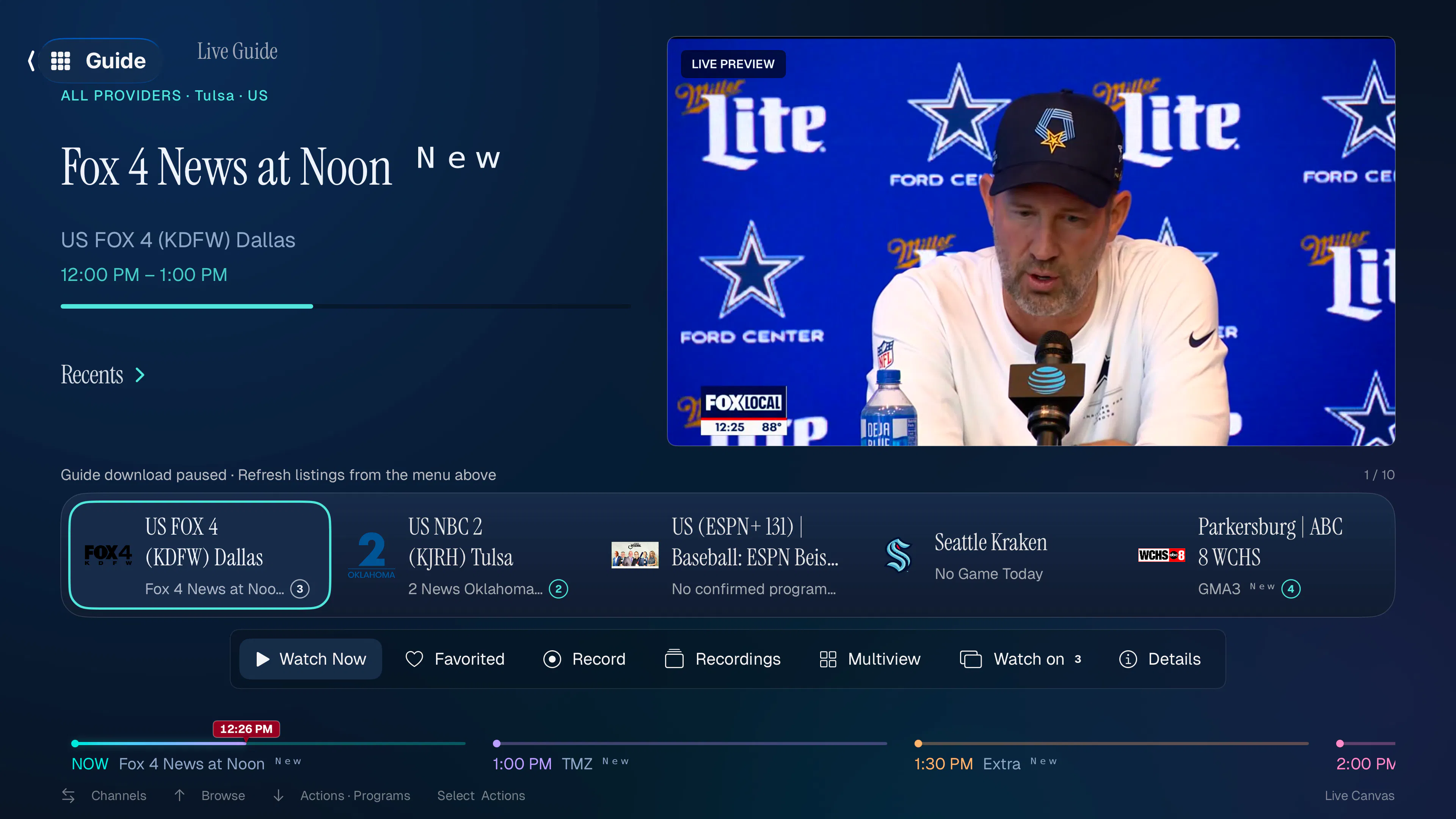Screen dimensions: 1456x819
Task: Click the Watch on screens icon
Action: pos(971,659)
